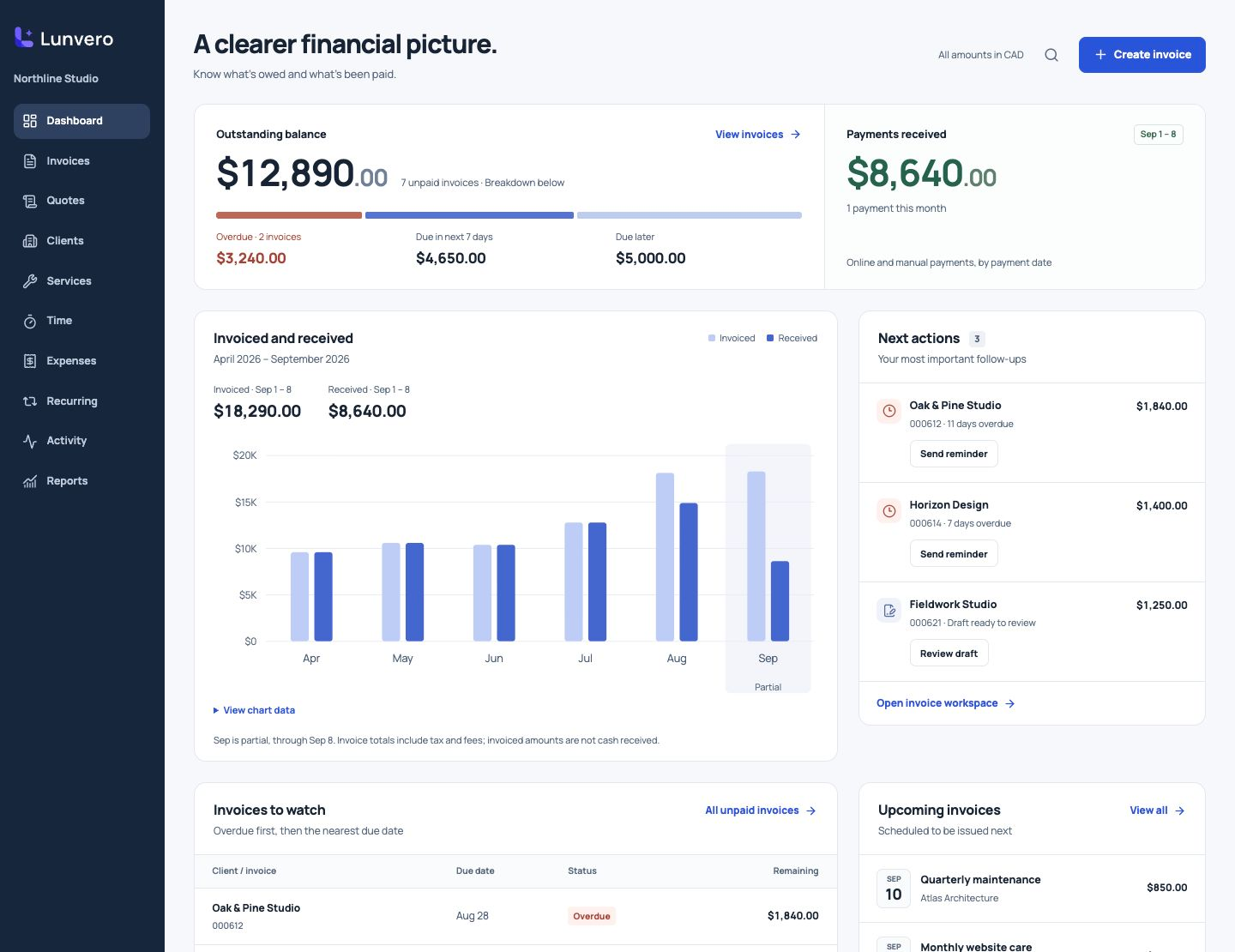Open All unpaid invoices link
The image size is (1235, 952).
pyautogui.click(x=761, y=810)
